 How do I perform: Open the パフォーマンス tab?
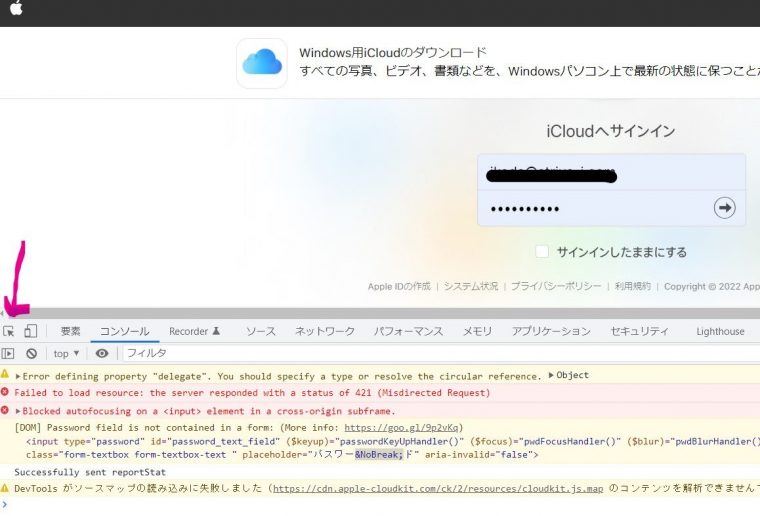coord(408,331)
